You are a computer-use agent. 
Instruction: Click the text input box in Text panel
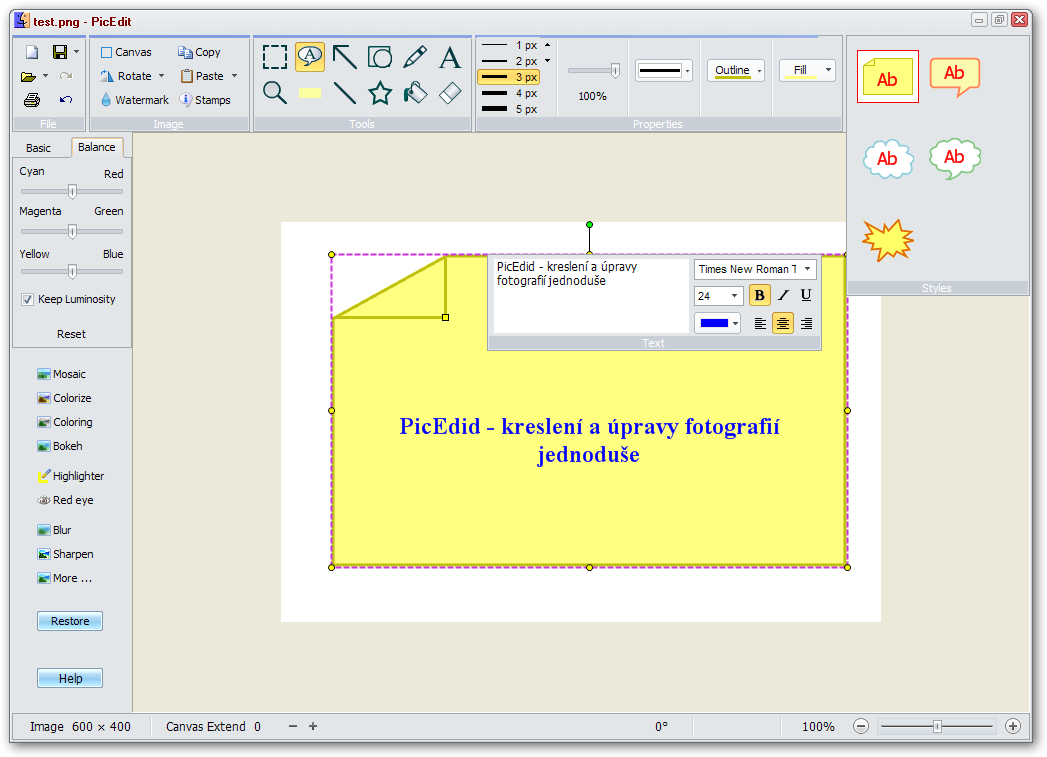591,296
